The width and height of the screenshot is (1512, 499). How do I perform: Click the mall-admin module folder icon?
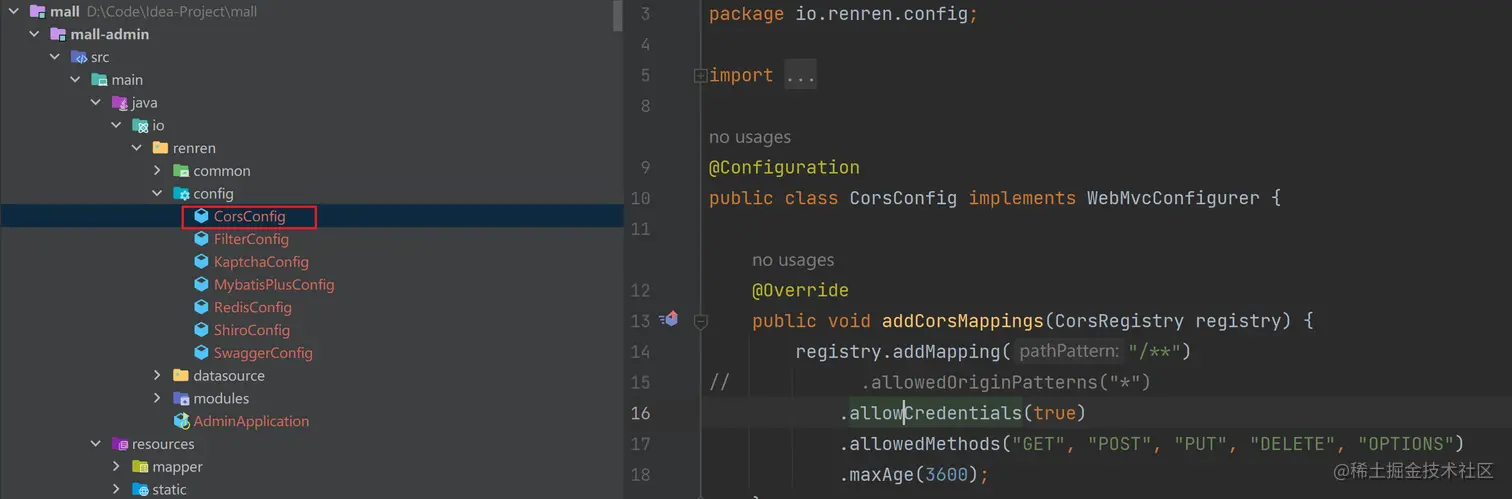coord(58,34)
